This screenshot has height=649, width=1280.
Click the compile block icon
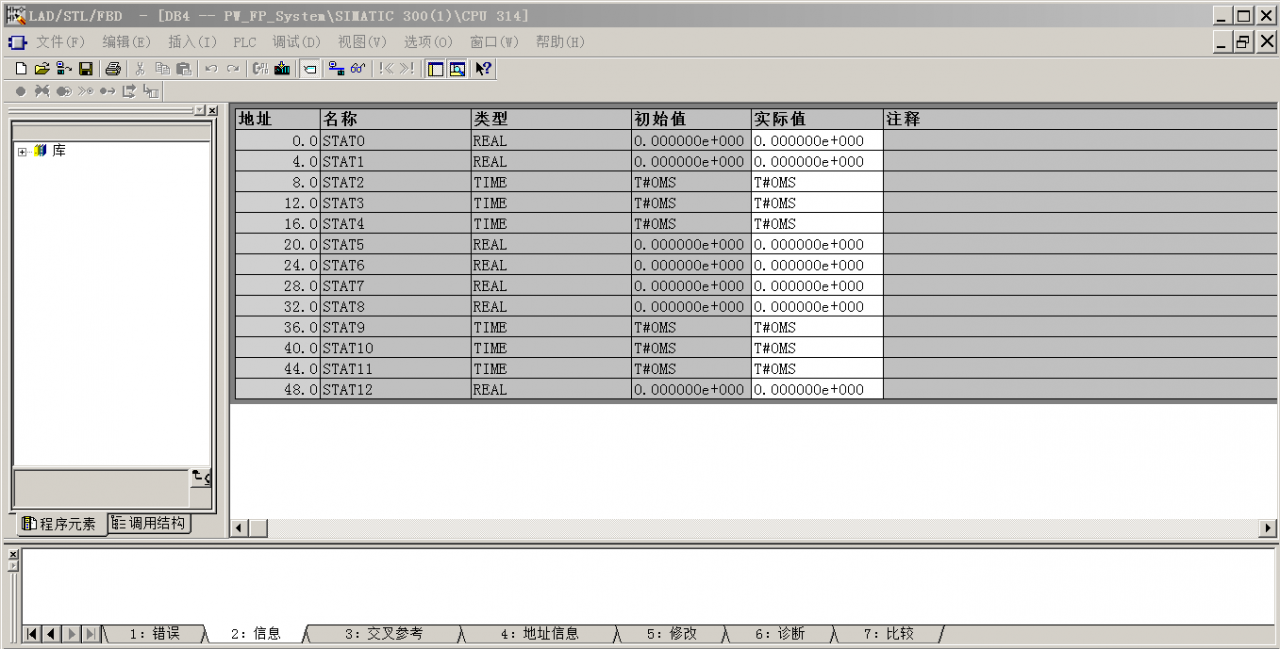260,69
